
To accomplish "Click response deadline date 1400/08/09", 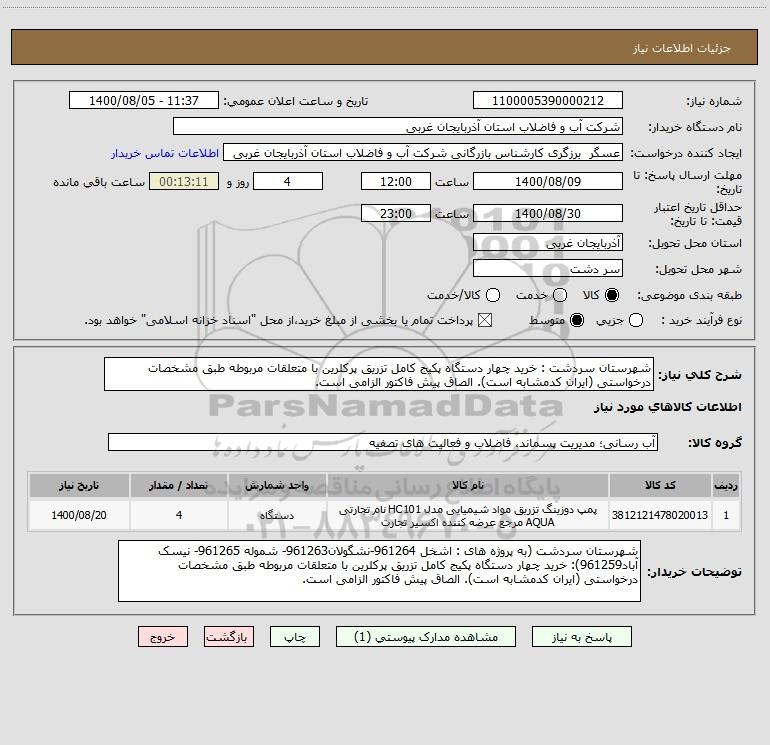I will pyautogui.click(x=548, y=181).
